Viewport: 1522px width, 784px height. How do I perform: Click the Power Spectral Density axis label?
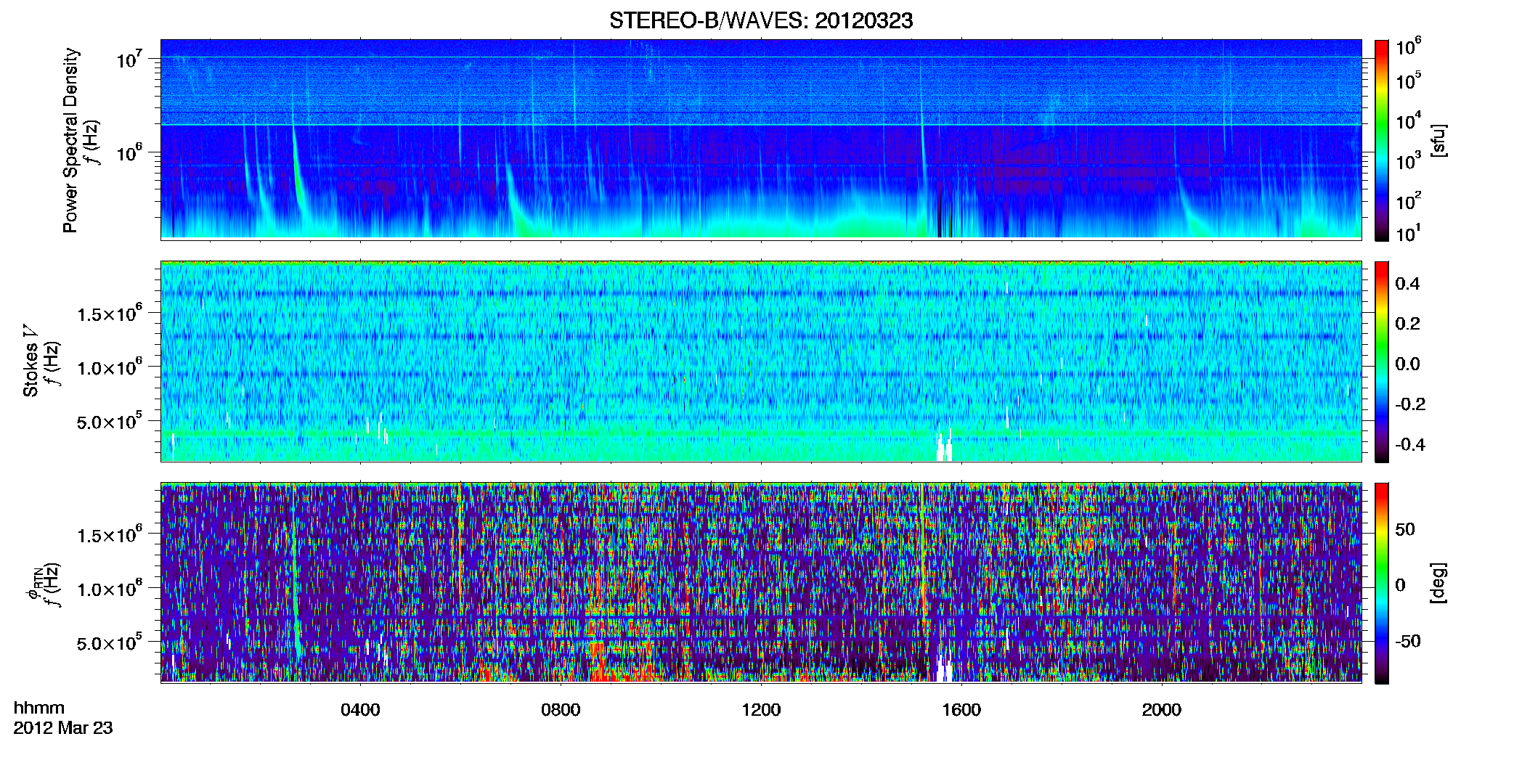tap(70, 140)
